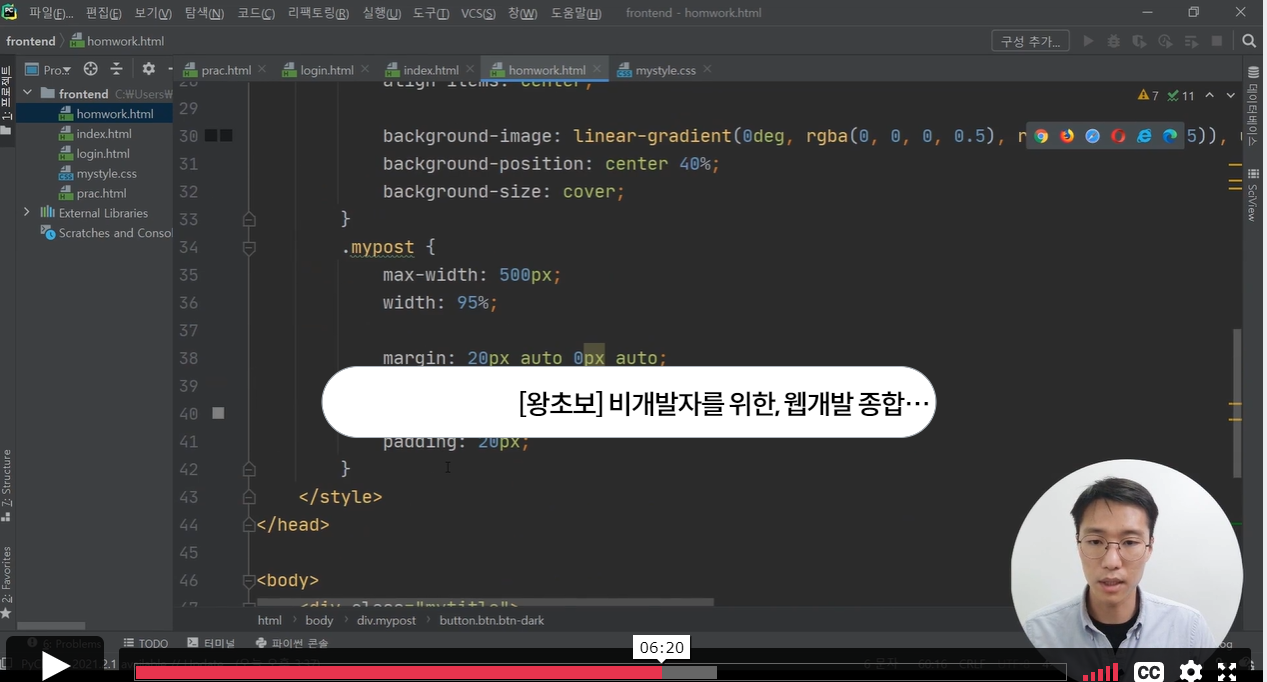This screenshot has width=1267, height=682.
Task: Select prac.html in project tree
Action: pos(92,193)
